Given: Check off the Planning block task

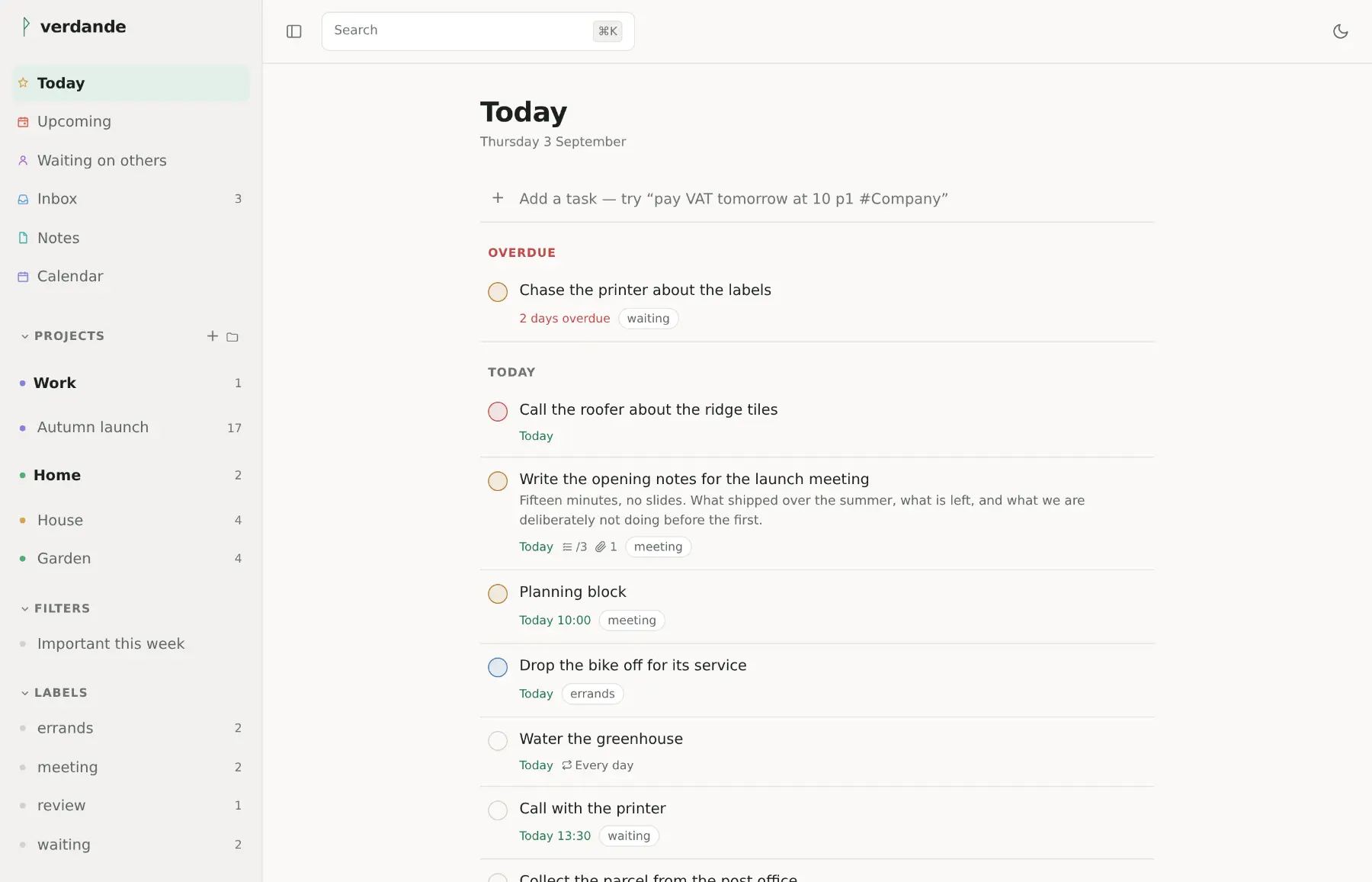Looking at the screenshot, I should [x=498, y=594].
